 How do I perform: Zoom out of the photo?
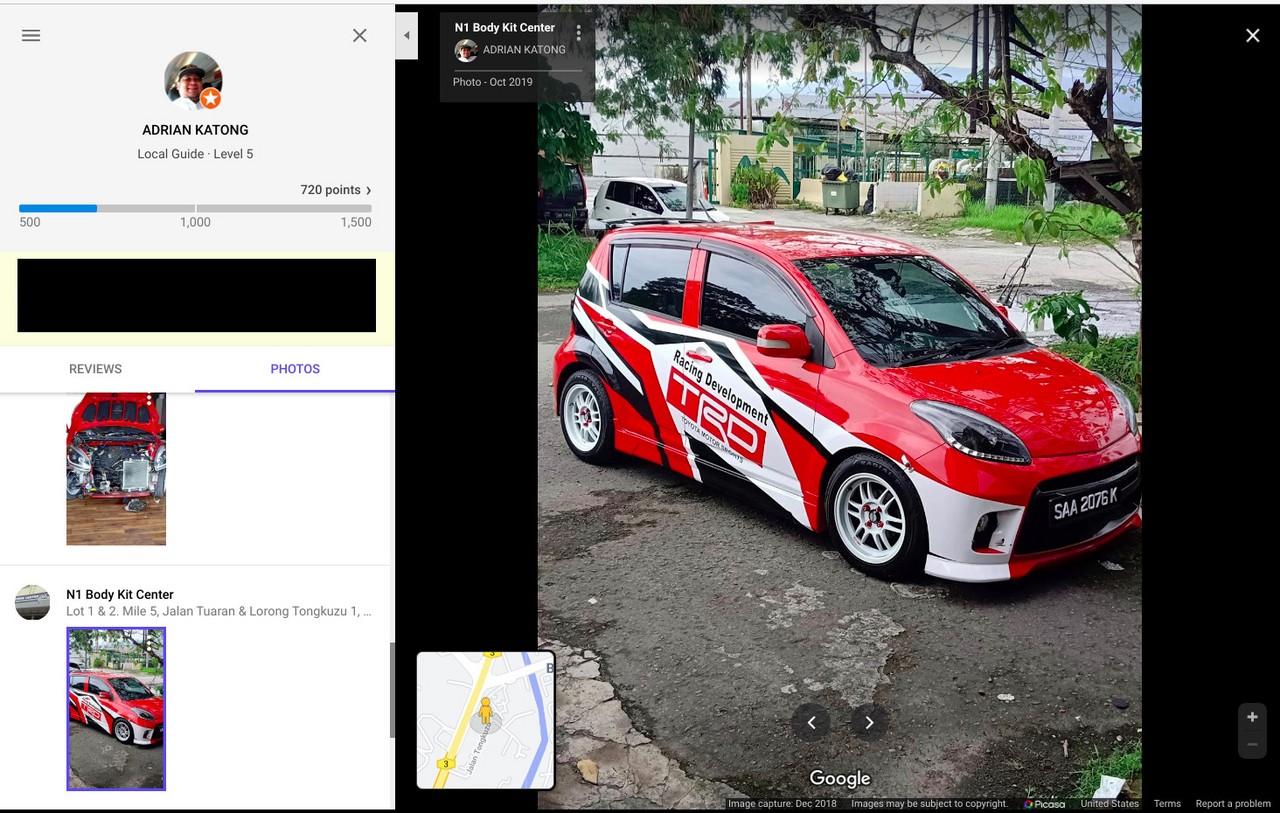coord(1252,745)
